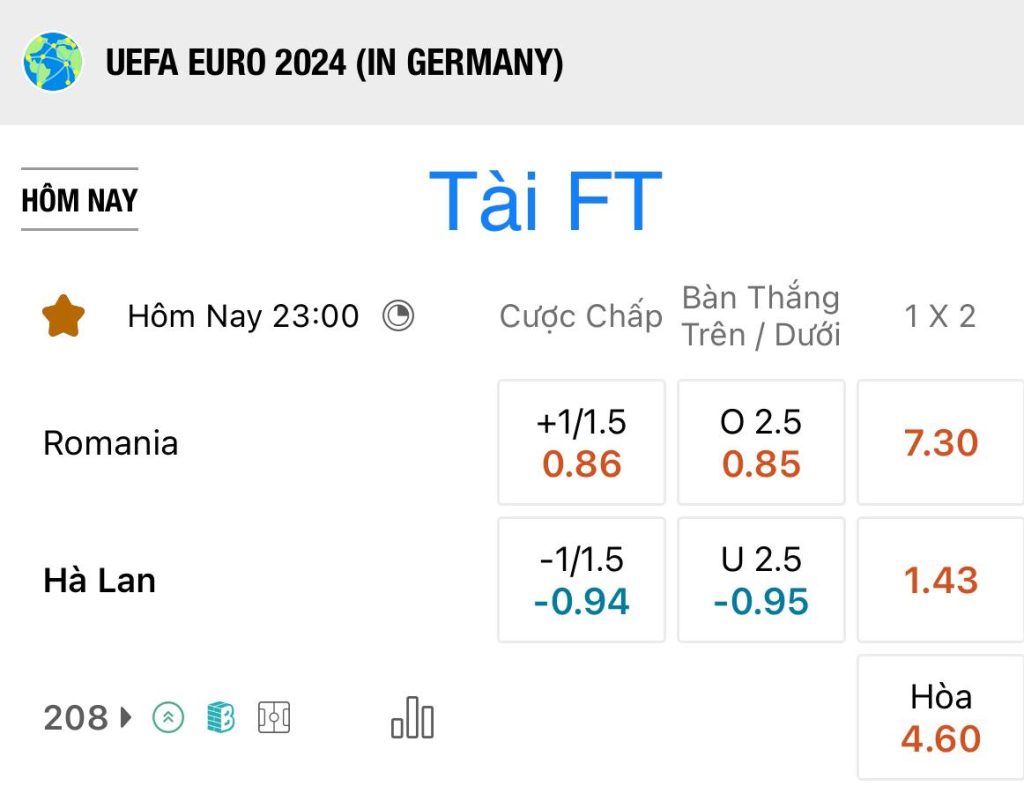This screenshot has height=786, width=1024.
Task: Click the Romania team name
Action: pyautogui.click(x=110, y=443)
